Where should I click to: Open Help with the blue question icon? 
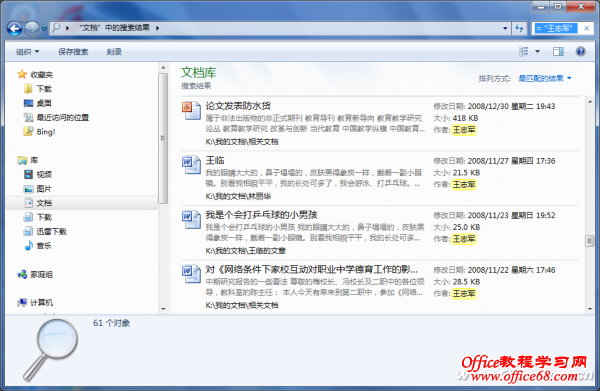580,51
